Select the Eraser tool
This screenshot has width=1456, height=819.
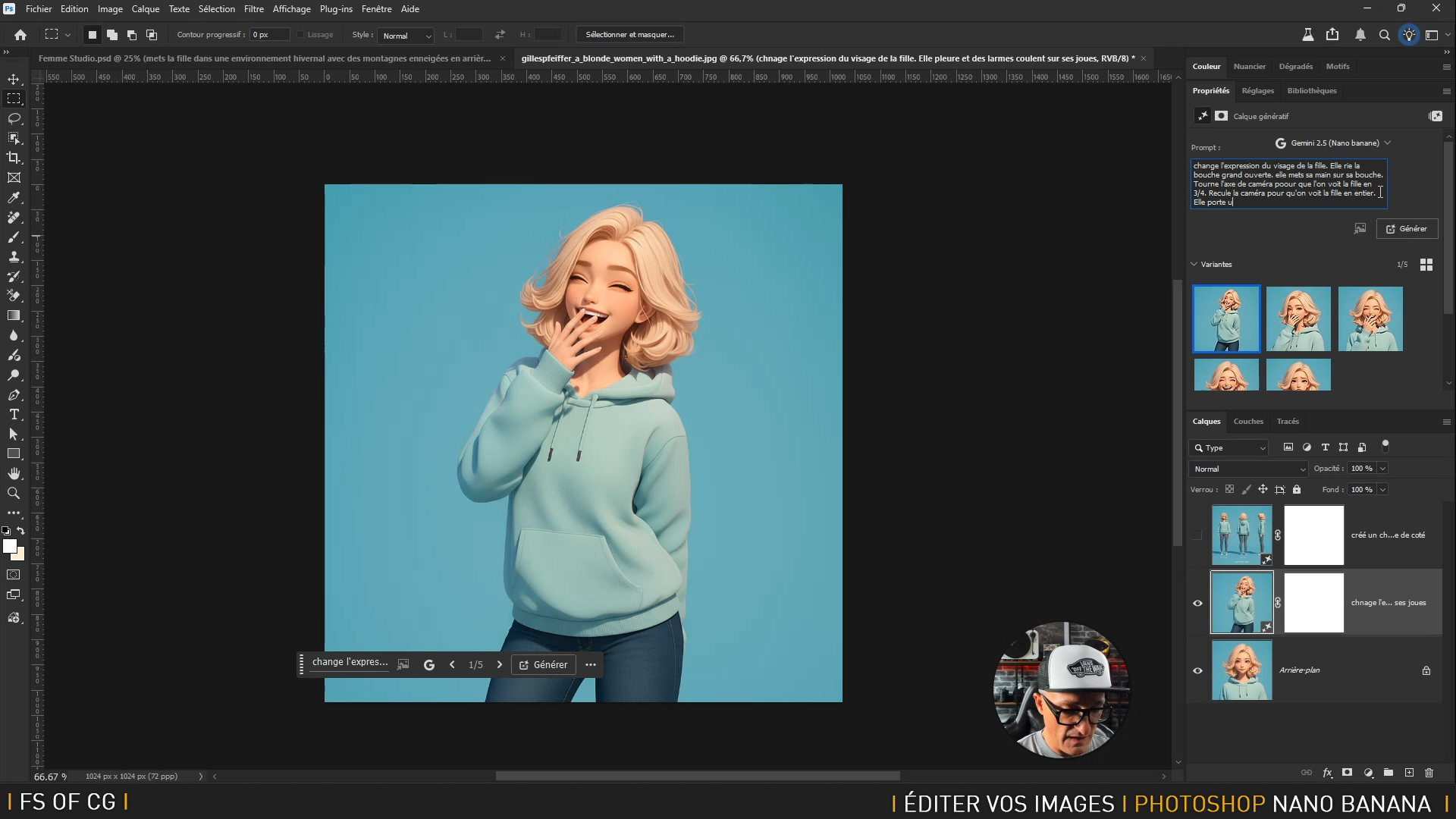pyautogui.click(x=14, y=296)
